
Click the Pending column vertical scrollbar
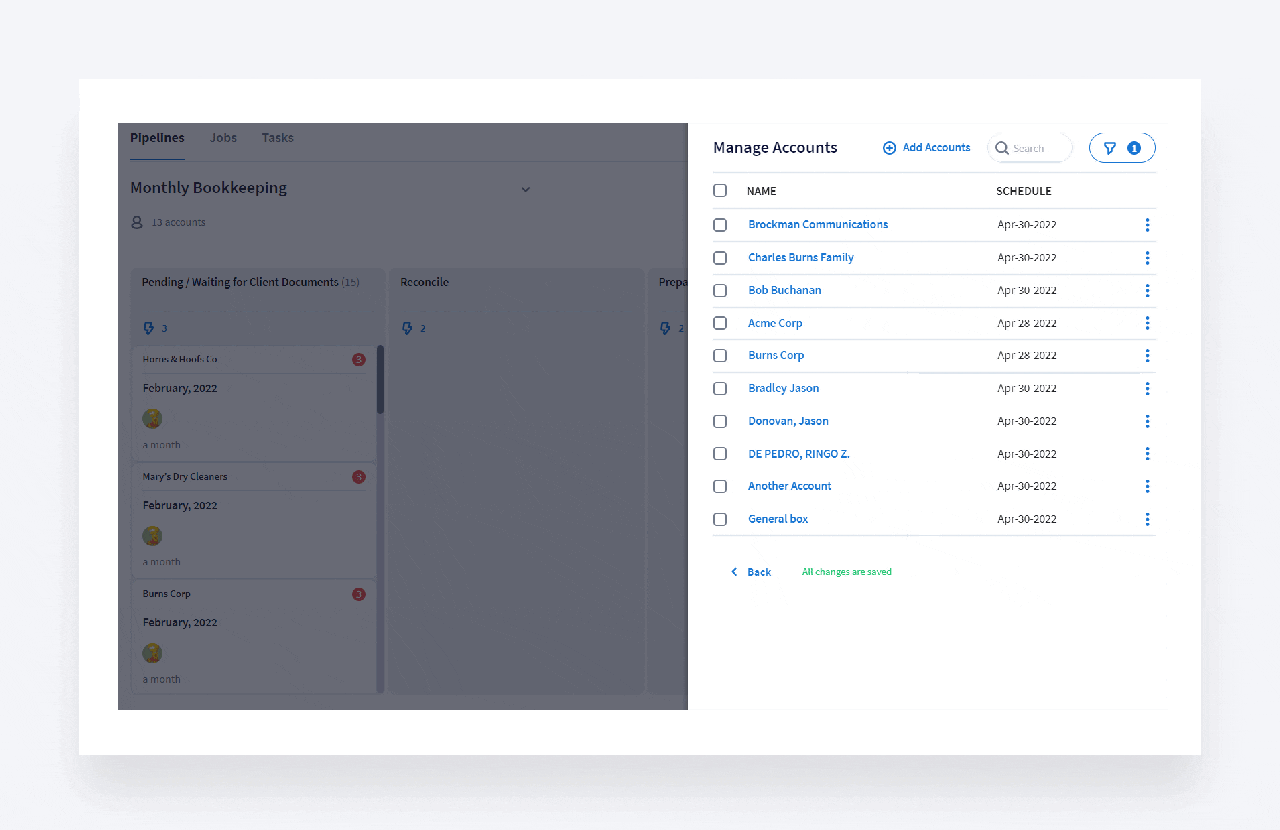click(380, 380)
